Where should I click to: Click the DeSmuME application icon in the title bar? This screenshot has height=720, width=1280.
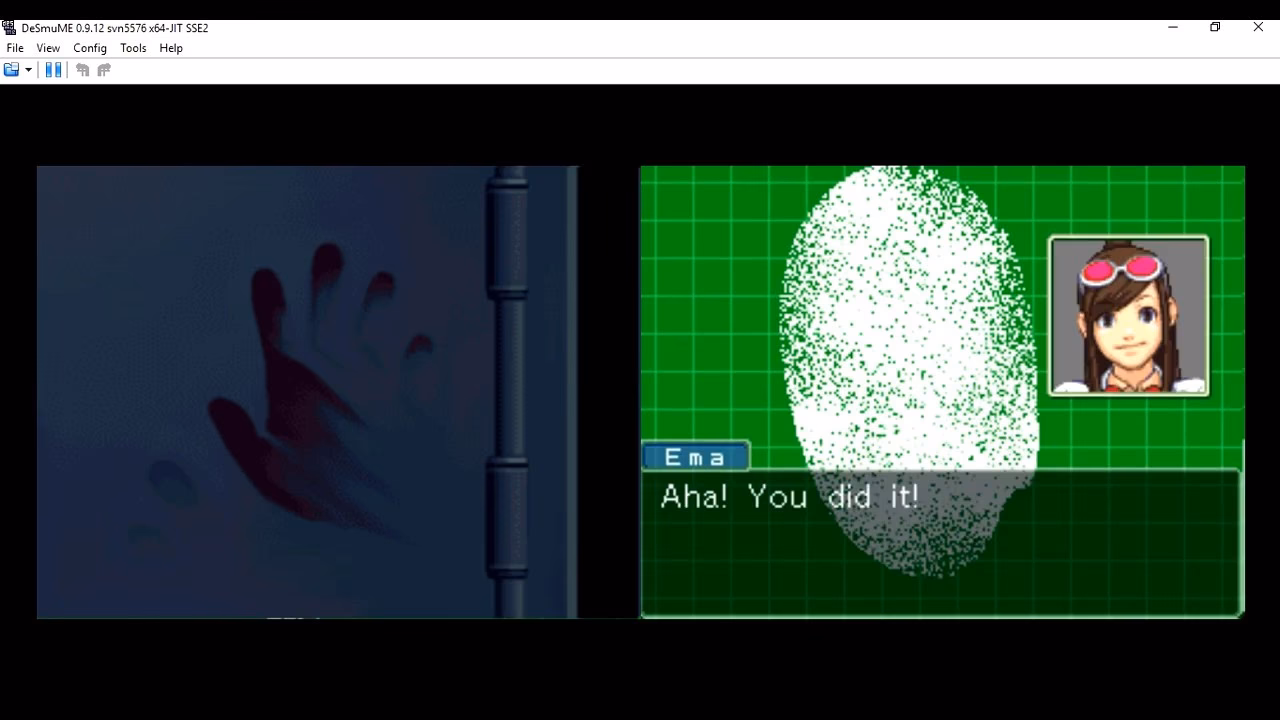[9, 28]
